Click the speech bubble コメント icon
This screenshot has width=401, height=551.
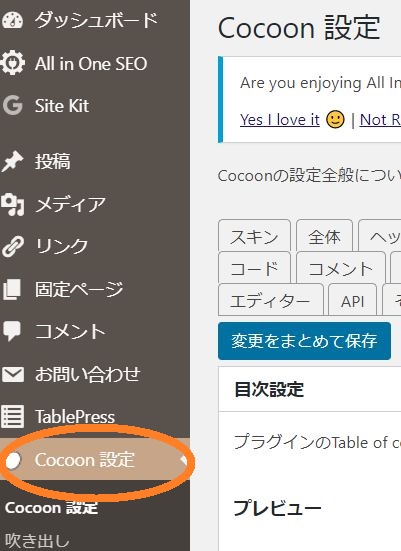(13, 331)
